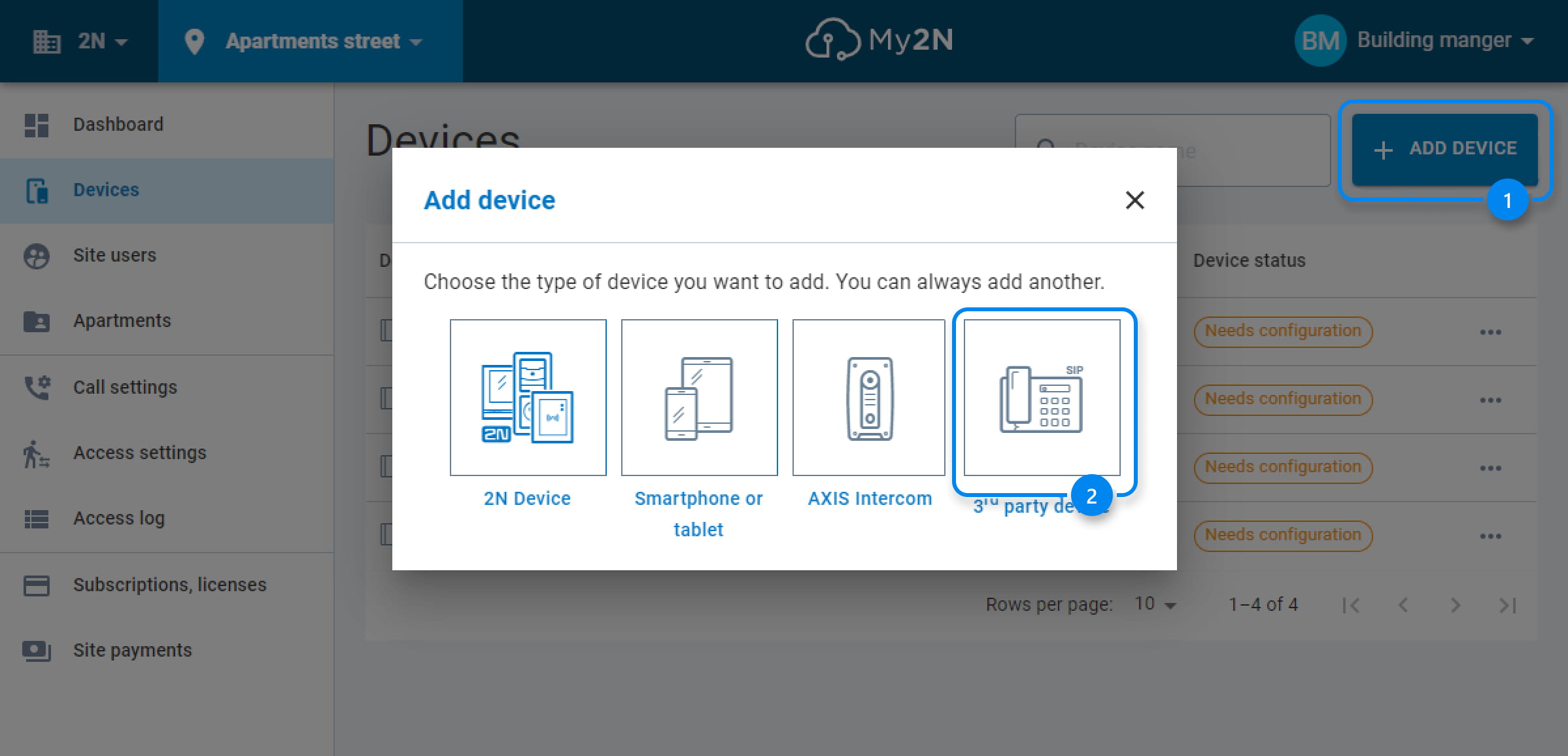Click the BM user avatar

pyautogui.click(x=1320, y=41)
